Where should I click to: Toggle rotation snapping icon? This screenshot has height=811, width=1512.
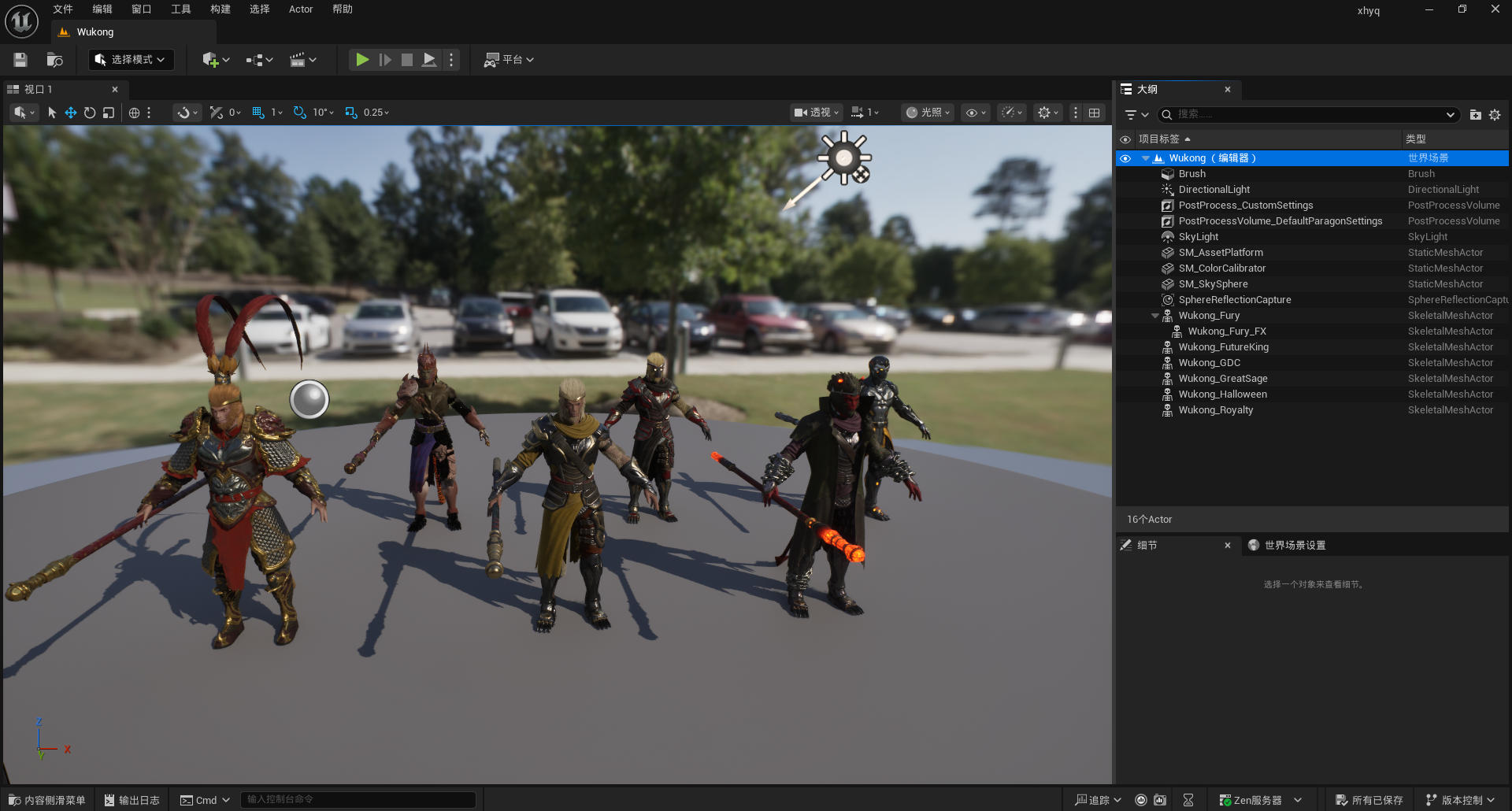point(300,113)
